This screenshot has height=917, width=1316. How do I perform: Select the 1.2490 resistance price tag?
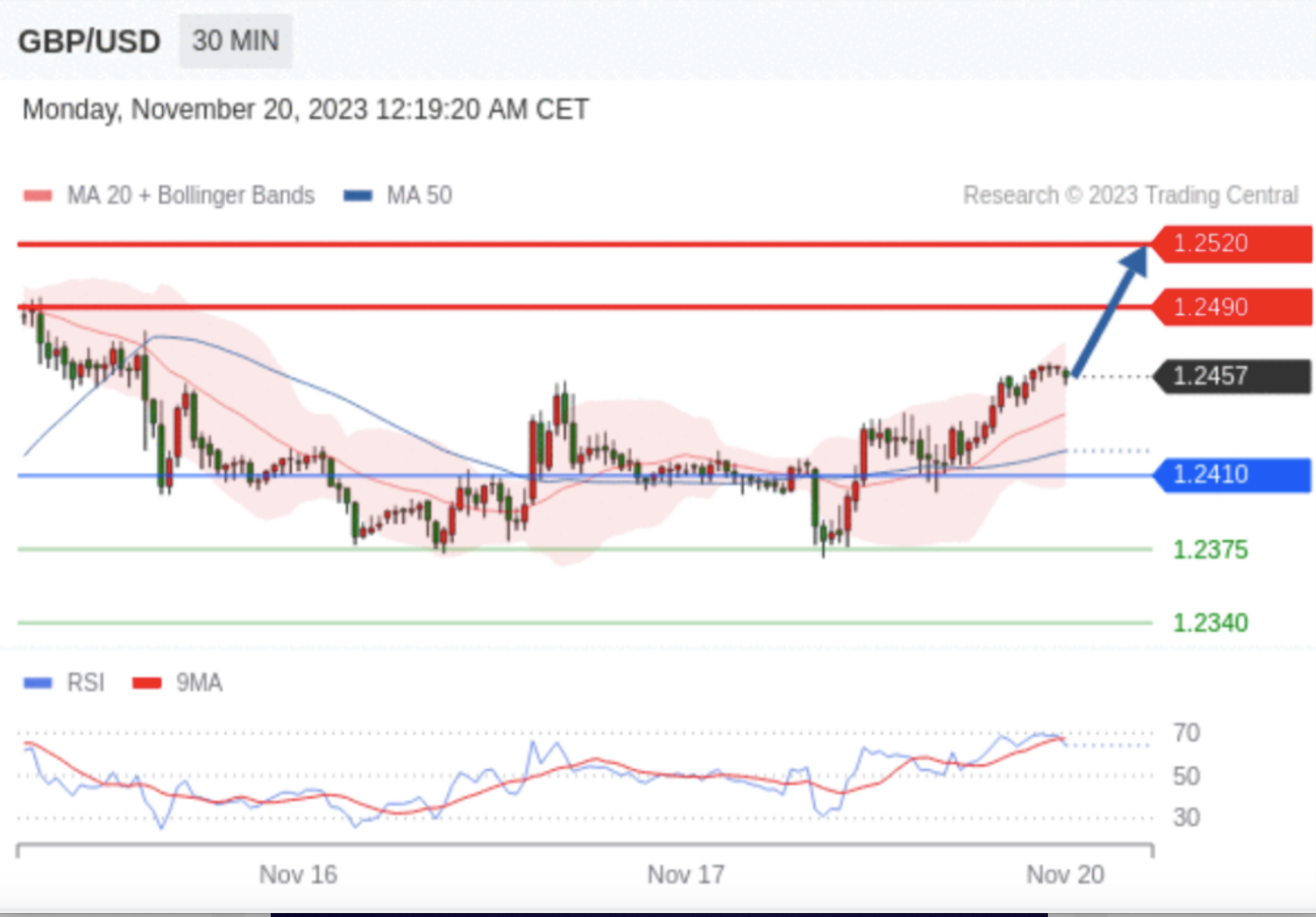[x=1232, y=307]
